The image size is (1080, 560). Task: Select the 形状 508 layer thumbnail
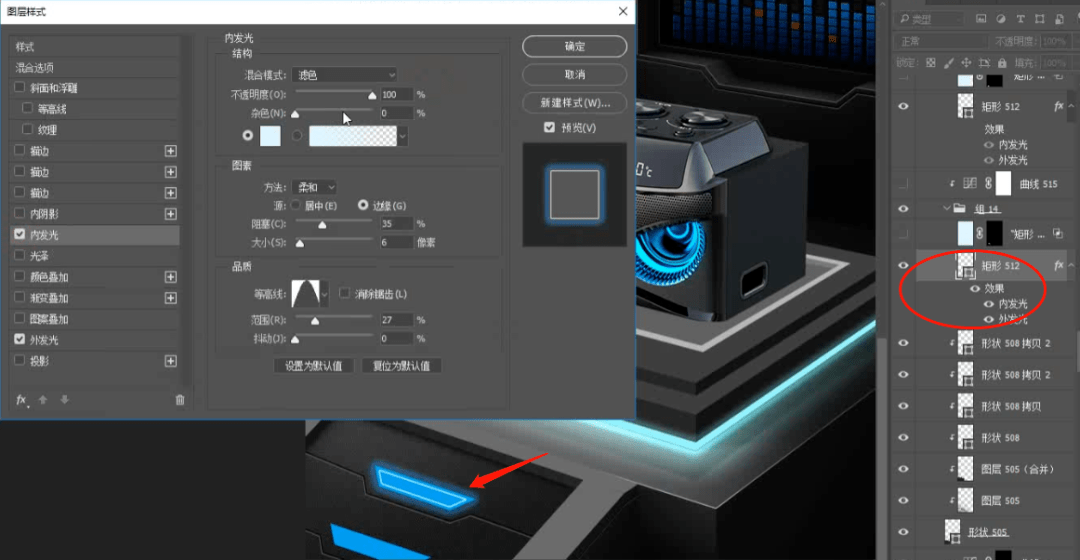click(x=966, y=437)
